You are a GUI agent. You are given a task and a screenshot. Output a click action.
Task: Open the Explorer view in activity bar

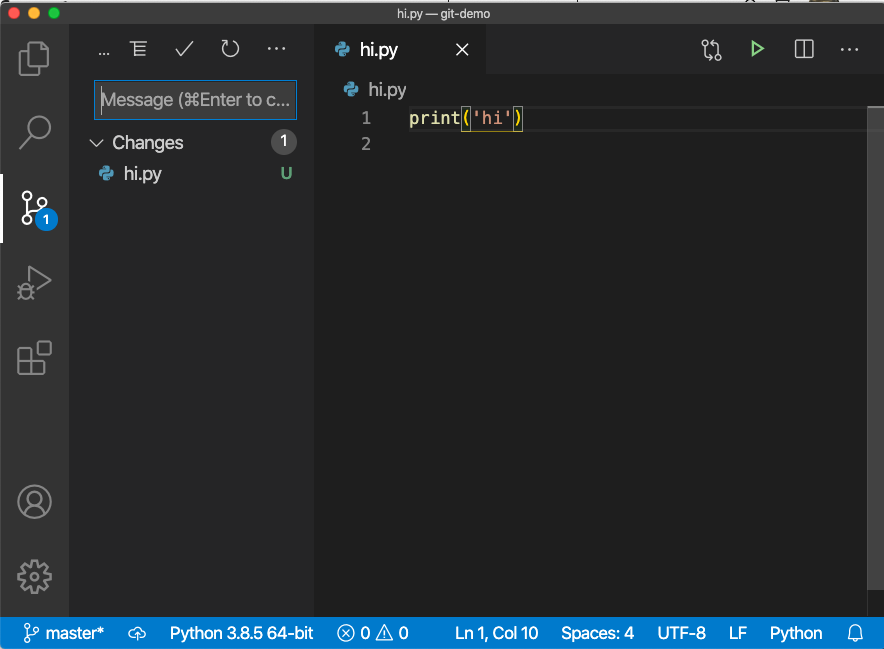click(34, 58)
